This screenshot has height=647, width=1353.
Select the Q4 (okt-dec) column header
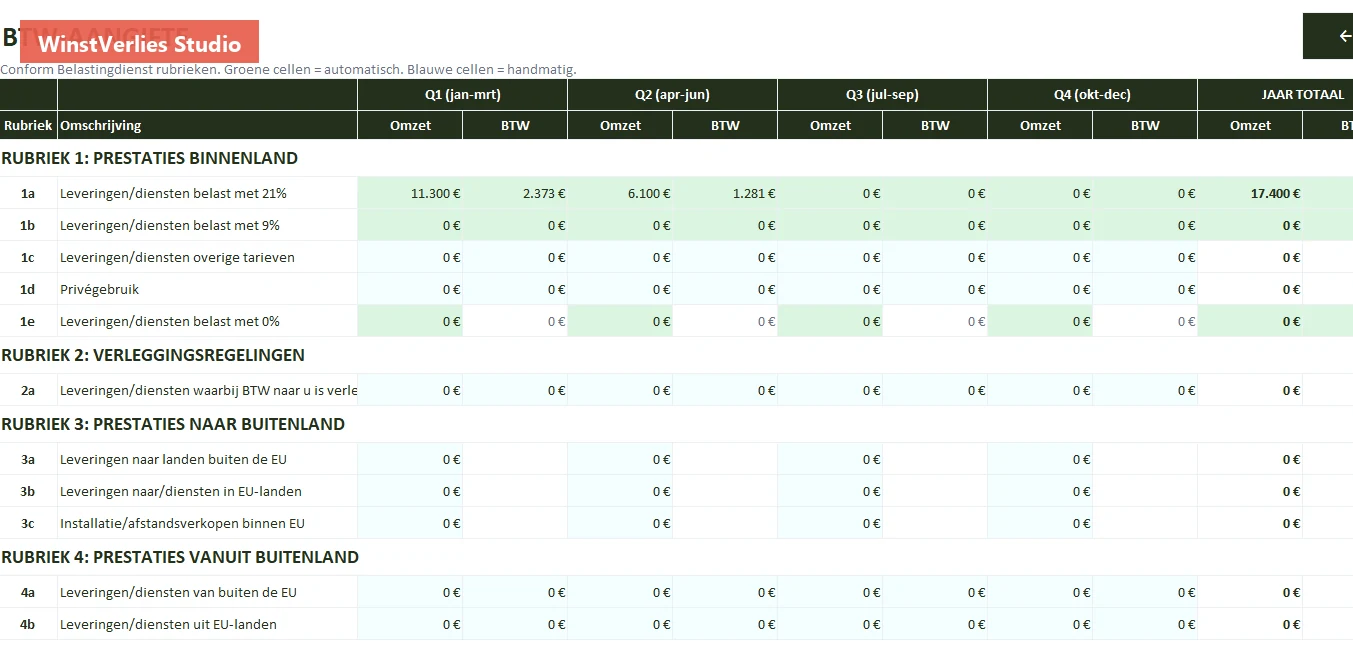[x=1092, y=94]
